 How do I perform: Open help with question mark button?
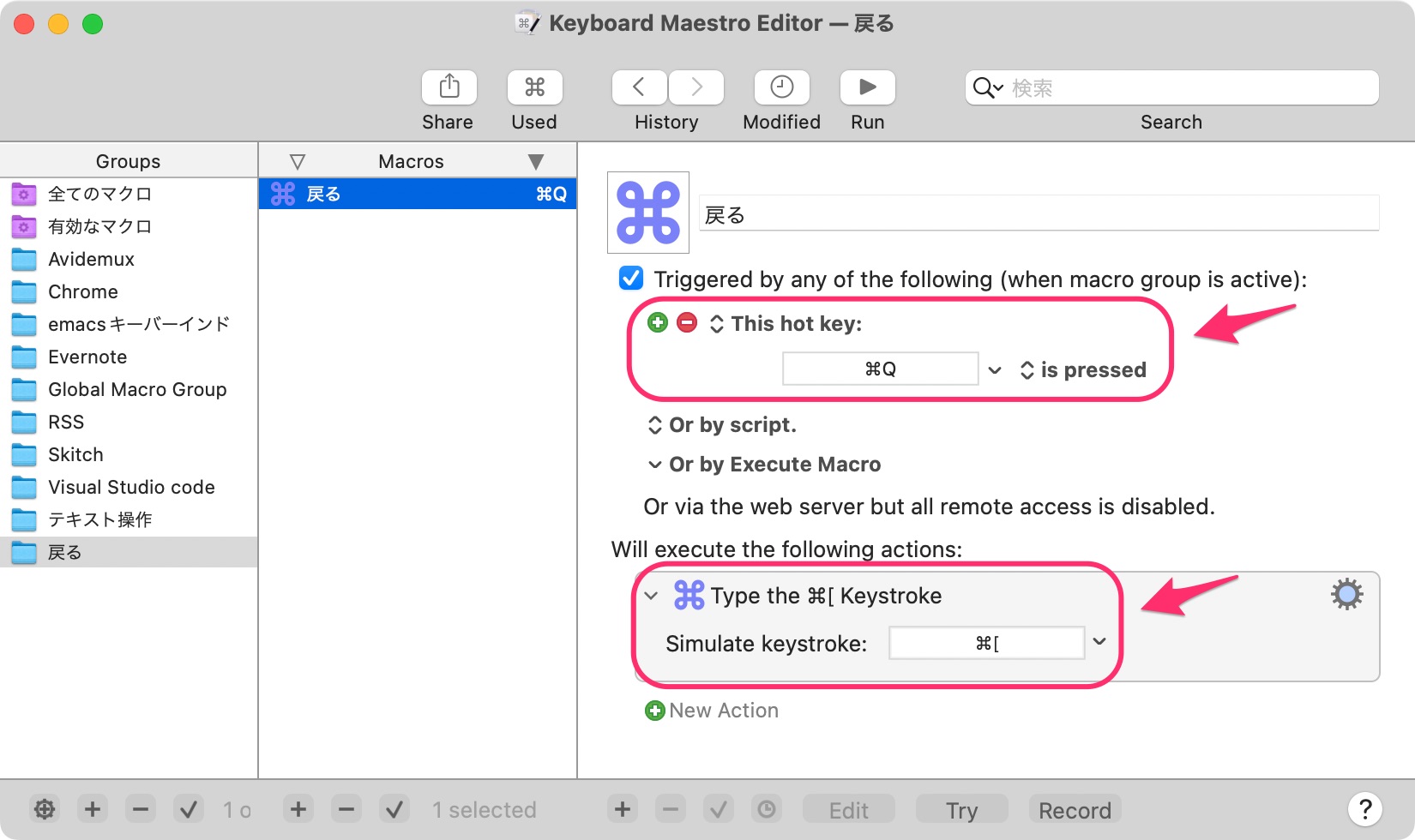[1365, 808]
